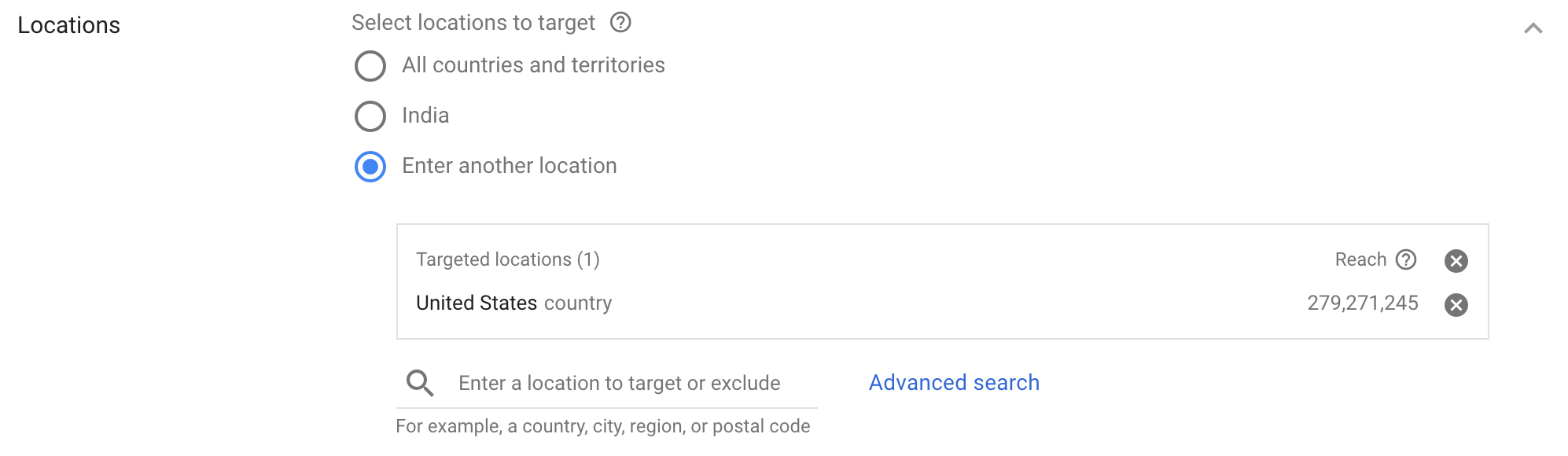This screenshot has width=1568, height=456.
Task: Focus the "Enter a location to target or exclude" field
Action: point(620,383)
